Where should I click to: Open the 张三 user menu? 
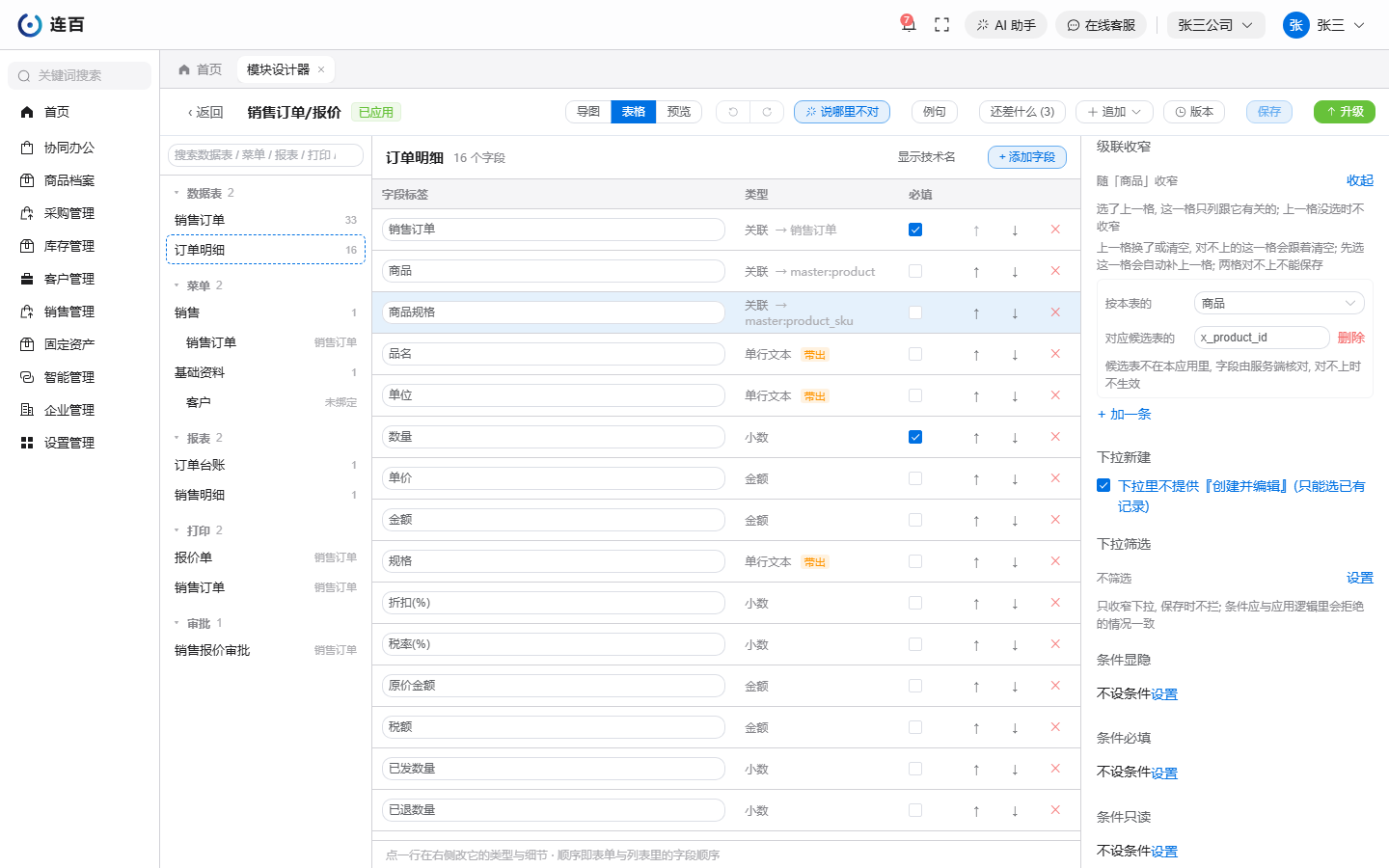(x=1324, y=25)
